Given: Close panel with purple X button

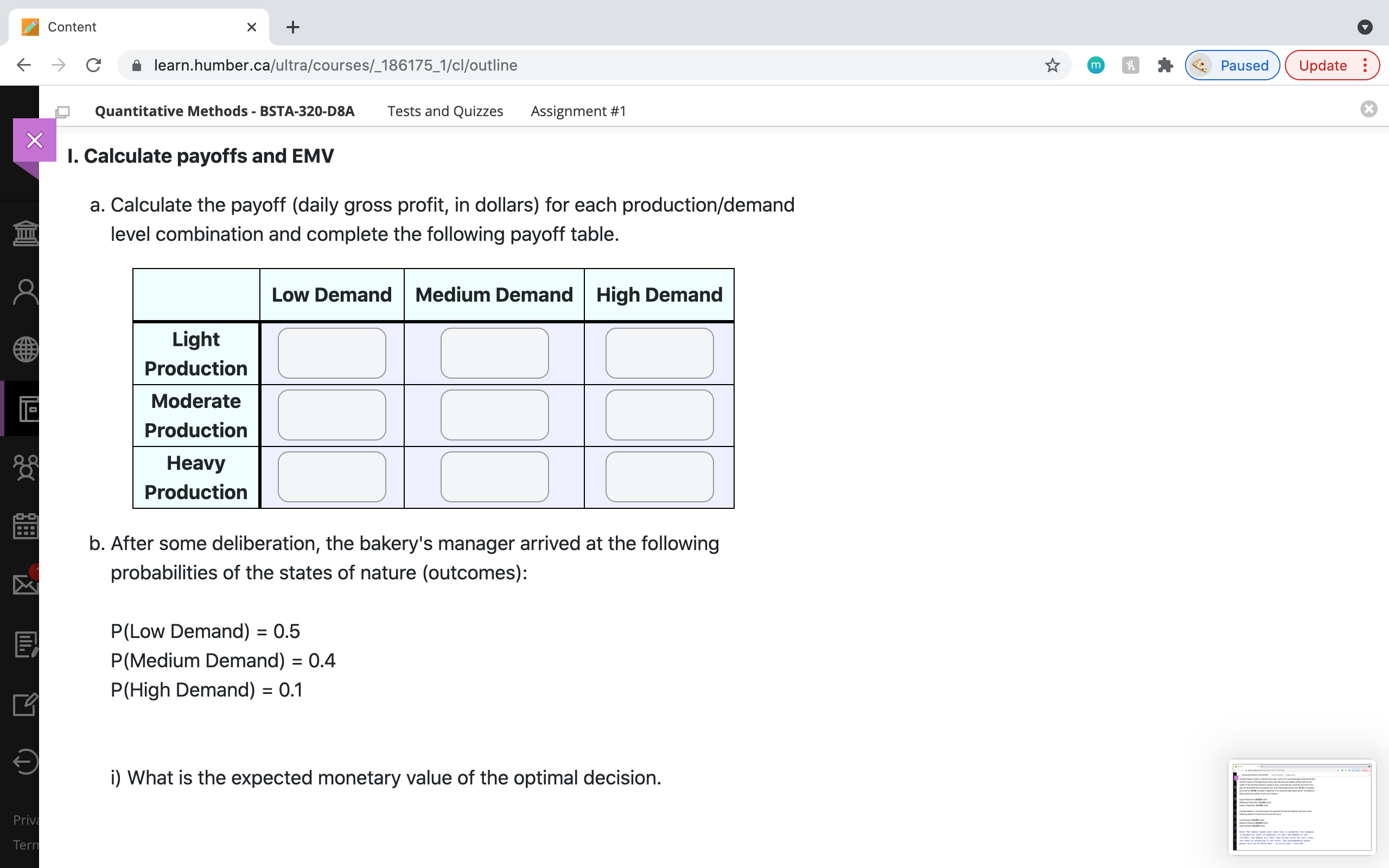Looking at the screenshot, I should 34,140.
